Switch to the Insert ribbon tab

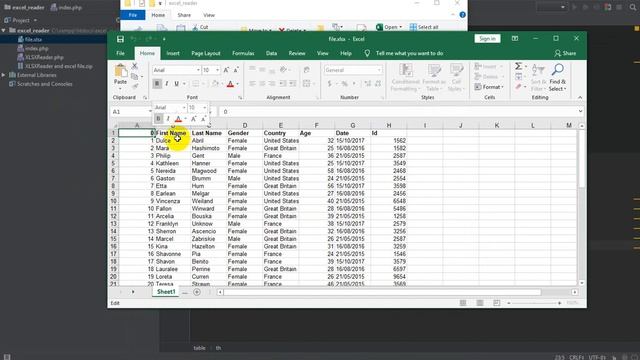click(173, 53)
